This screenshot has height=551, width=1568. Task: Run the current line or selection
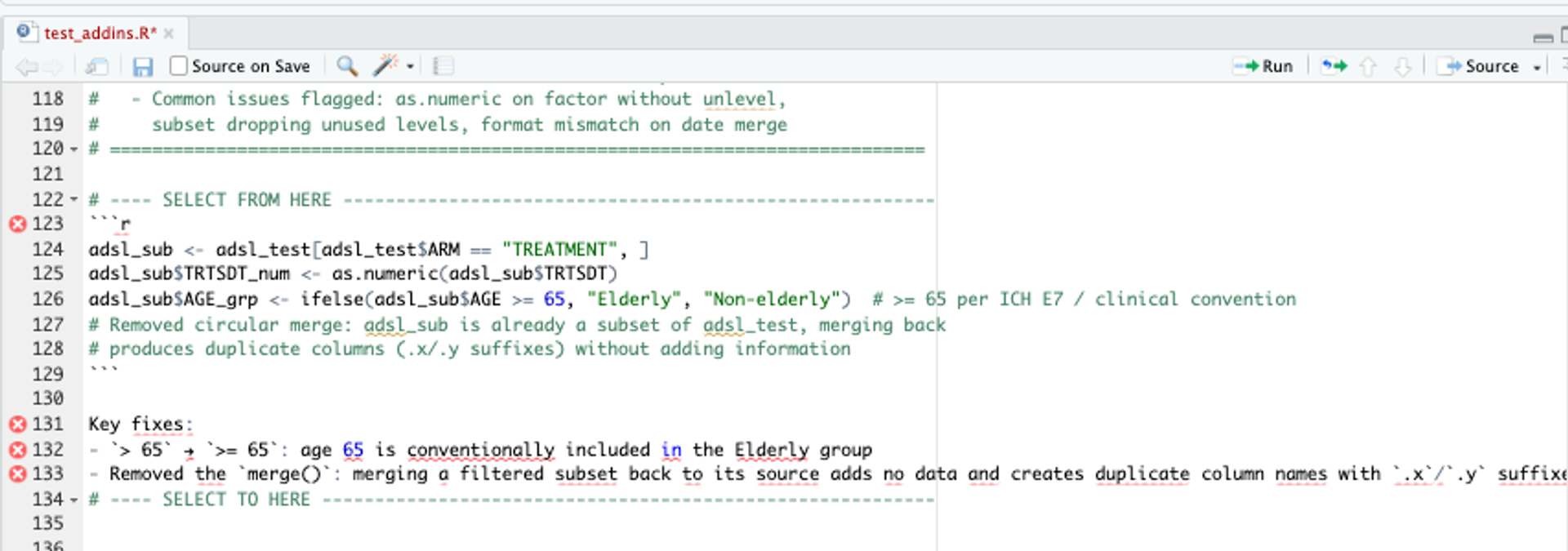tap(1263, 66)
